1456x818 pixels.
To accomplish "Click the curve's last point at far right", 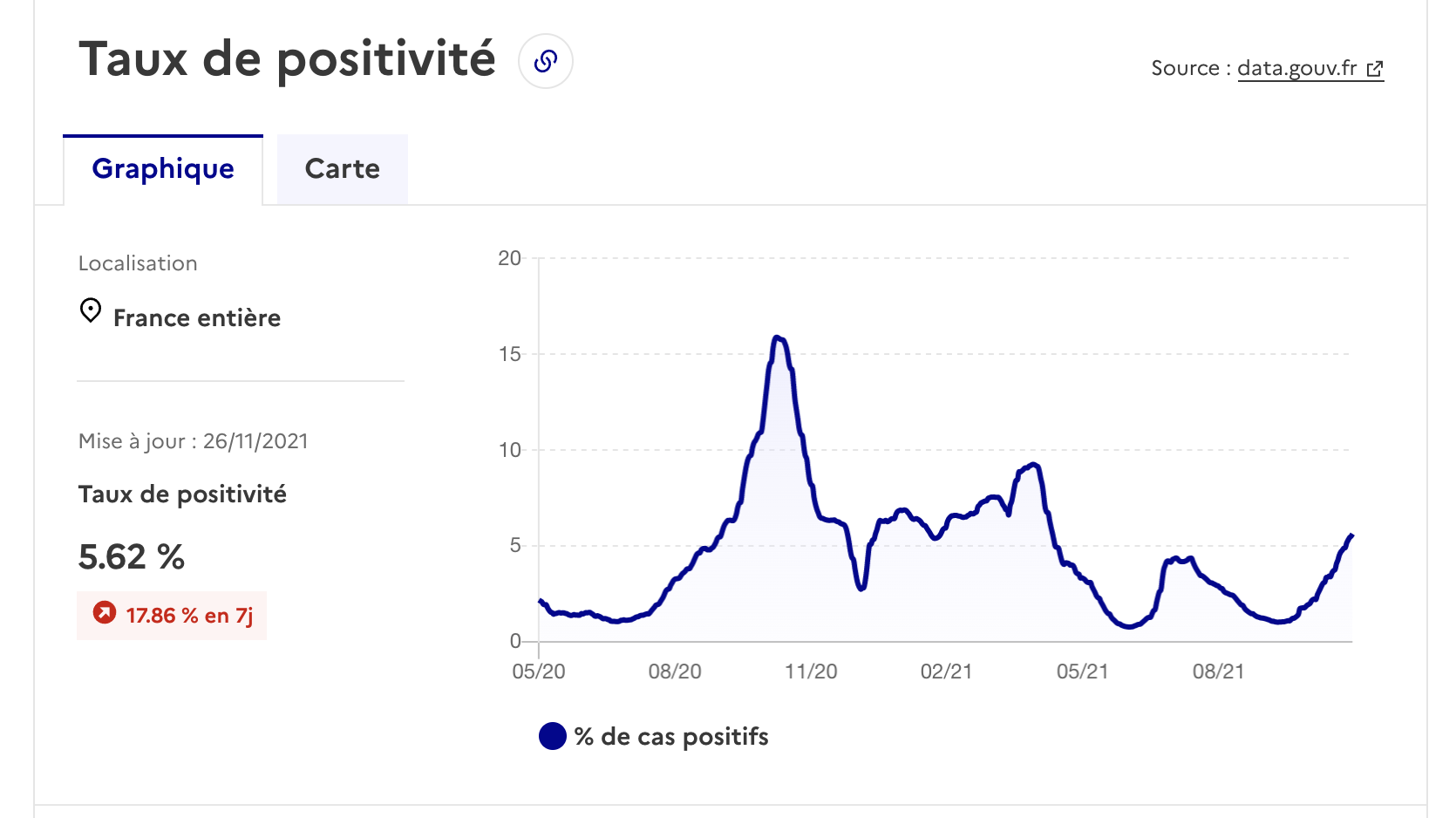I will (x=1351, y=535).
